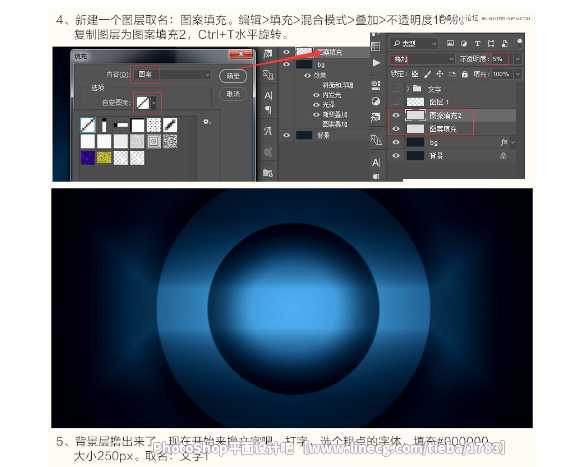Open the Glyphs panel icon

click(x=268, y=131)
